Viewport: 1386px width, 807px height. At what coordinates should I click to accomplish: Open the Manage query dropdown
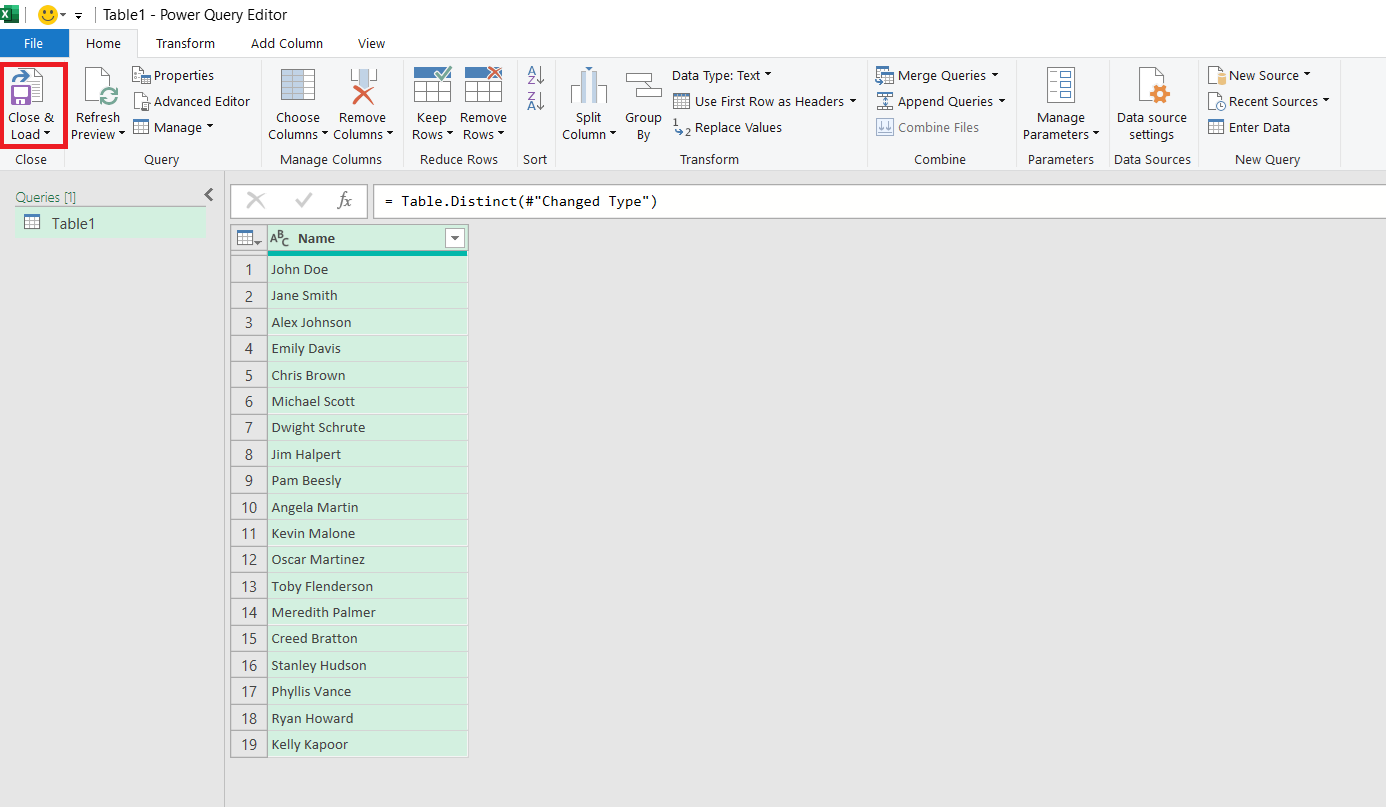click(173, 127)
